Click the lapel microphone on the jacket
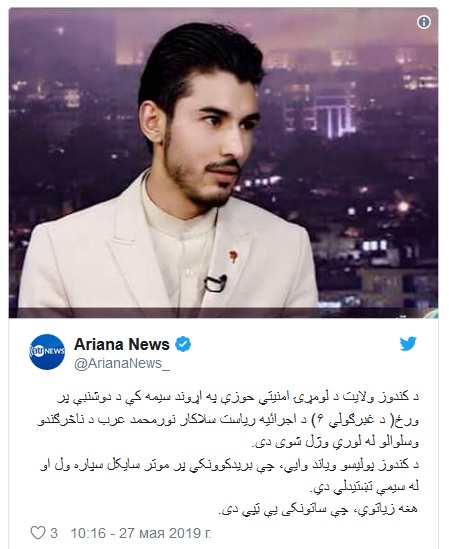This screenshot has height=549, width=449. (x=215, y=283)
